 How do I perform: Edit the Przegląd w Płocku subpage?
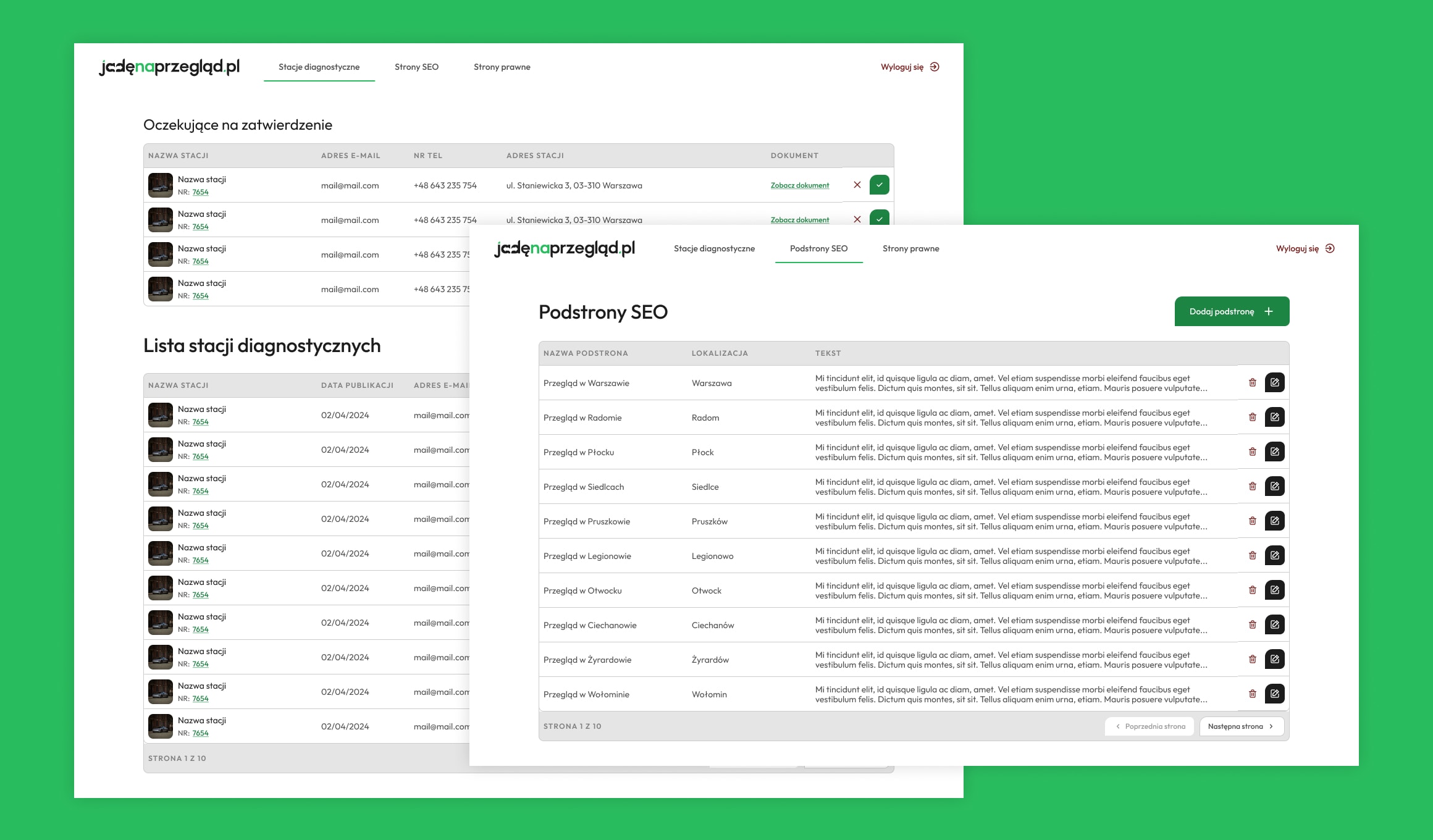pyautogui.click(x=1275, y=452)
